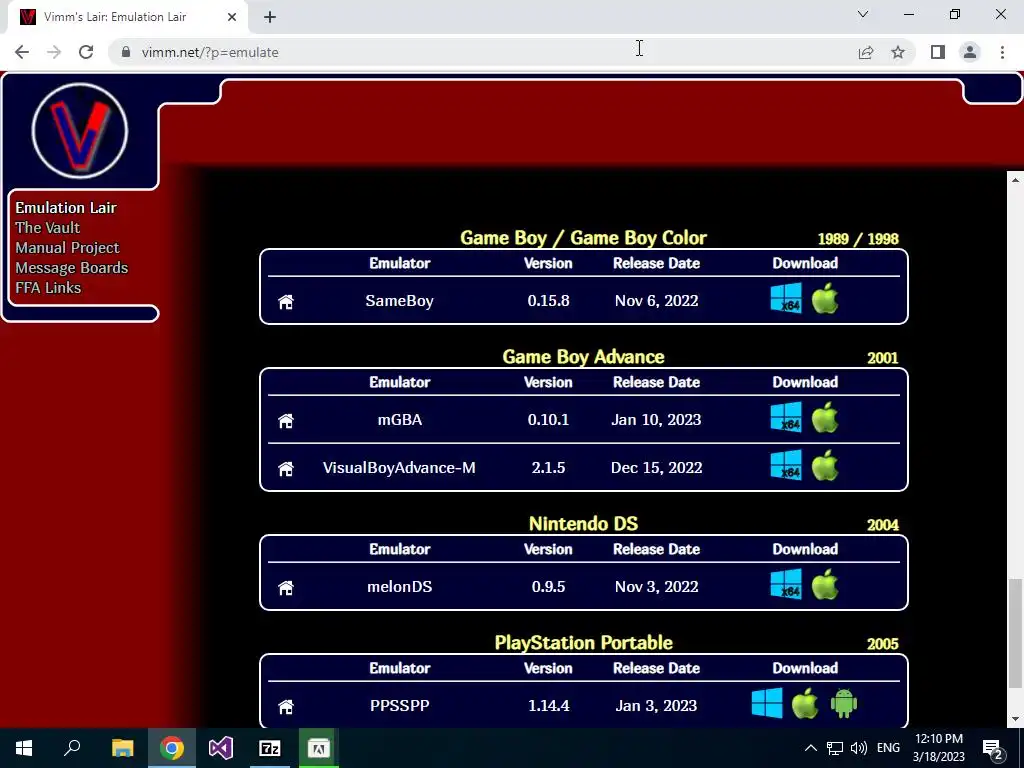Open a new browser tab
Image resolution: width=1024 pixels, height=768 pixels.
click(x=270, y=17)
